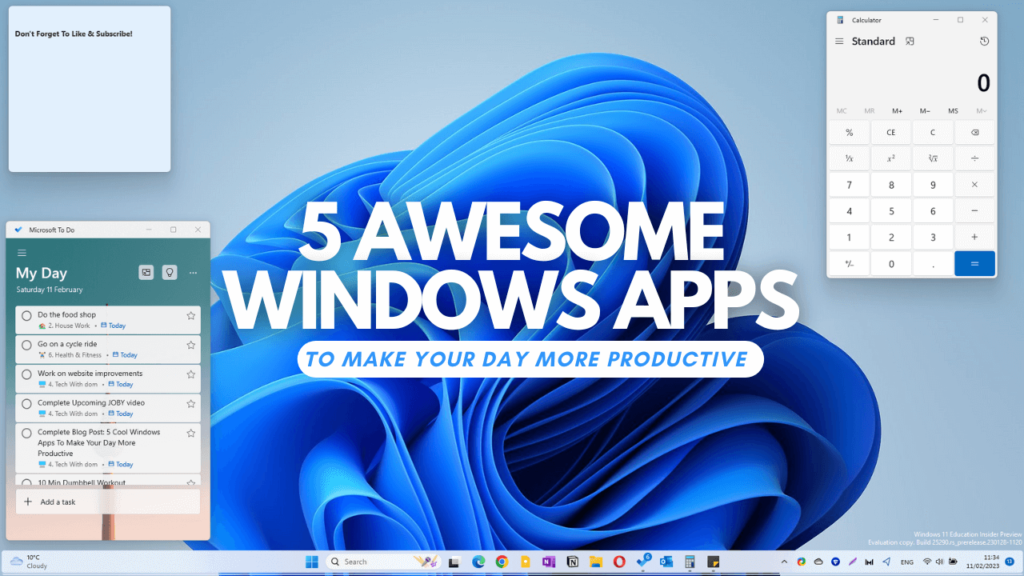1024x576 pixels.
Task: Open Calculator's navigation hamburger menu
Action: (838, 41)
